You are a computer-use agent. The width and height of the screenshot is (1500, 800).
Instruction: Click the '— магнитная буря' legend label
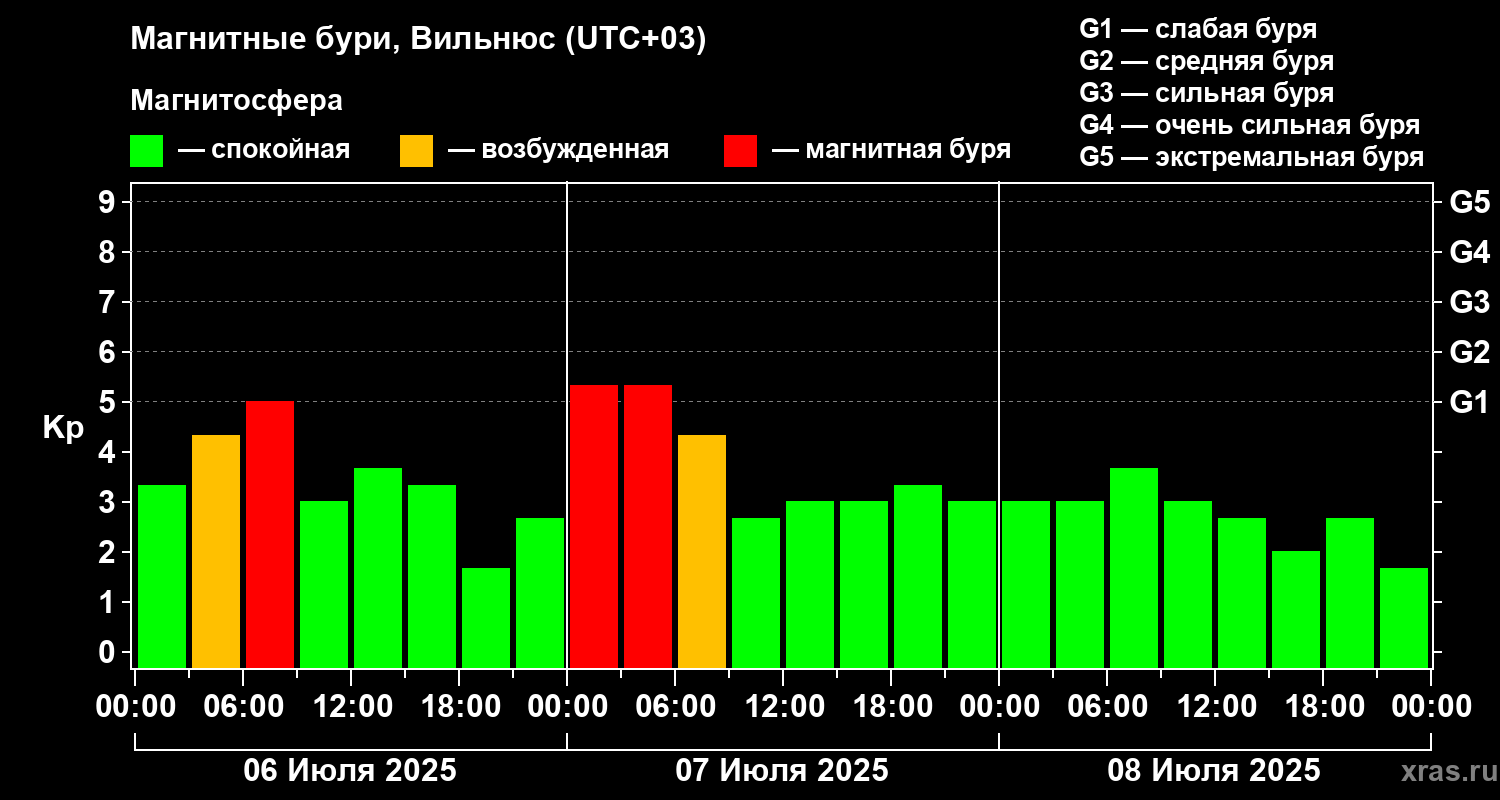coord(891,150)
